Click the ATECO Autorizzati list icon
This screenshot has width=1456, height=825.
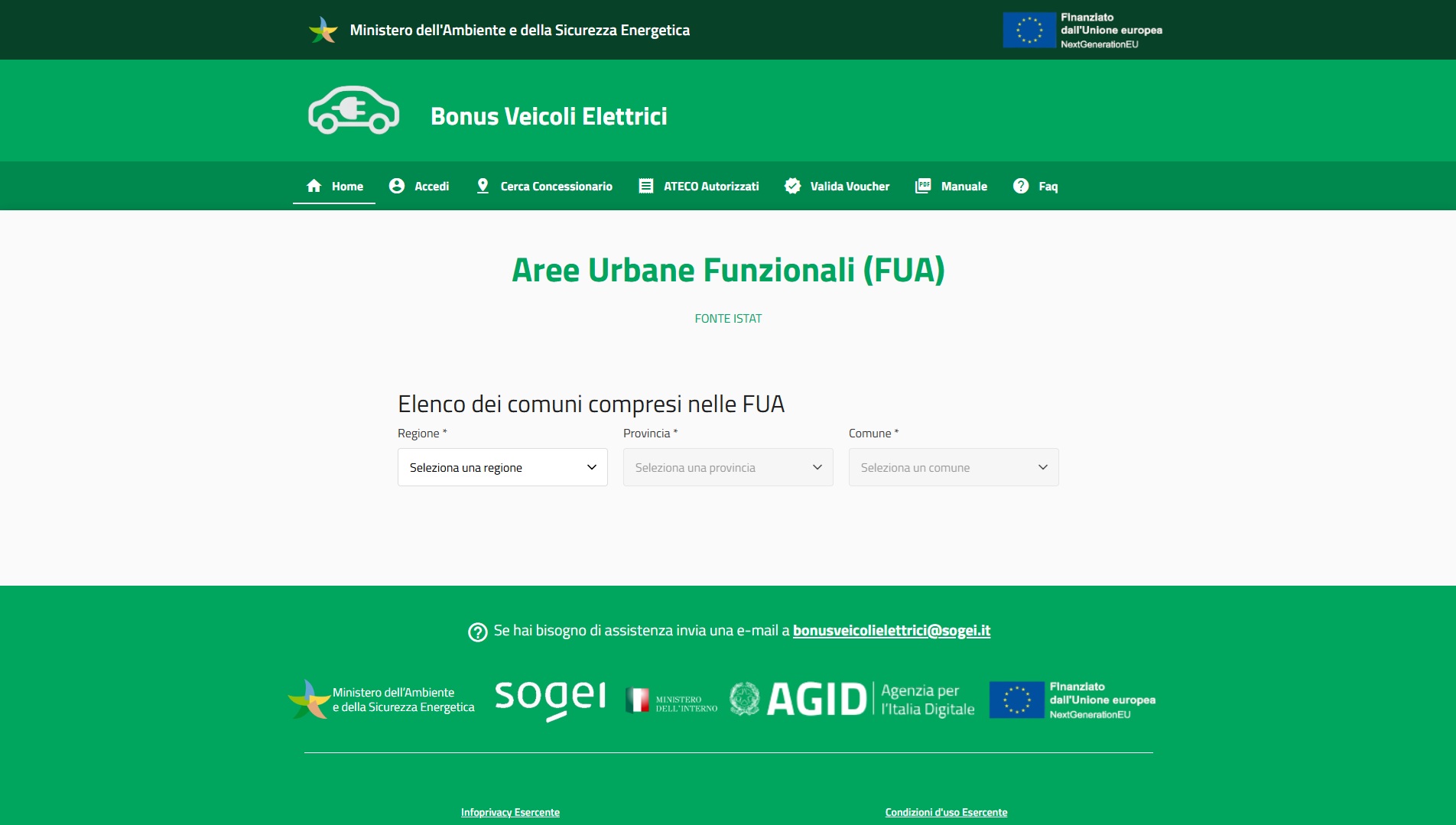(x=646, y=186)
